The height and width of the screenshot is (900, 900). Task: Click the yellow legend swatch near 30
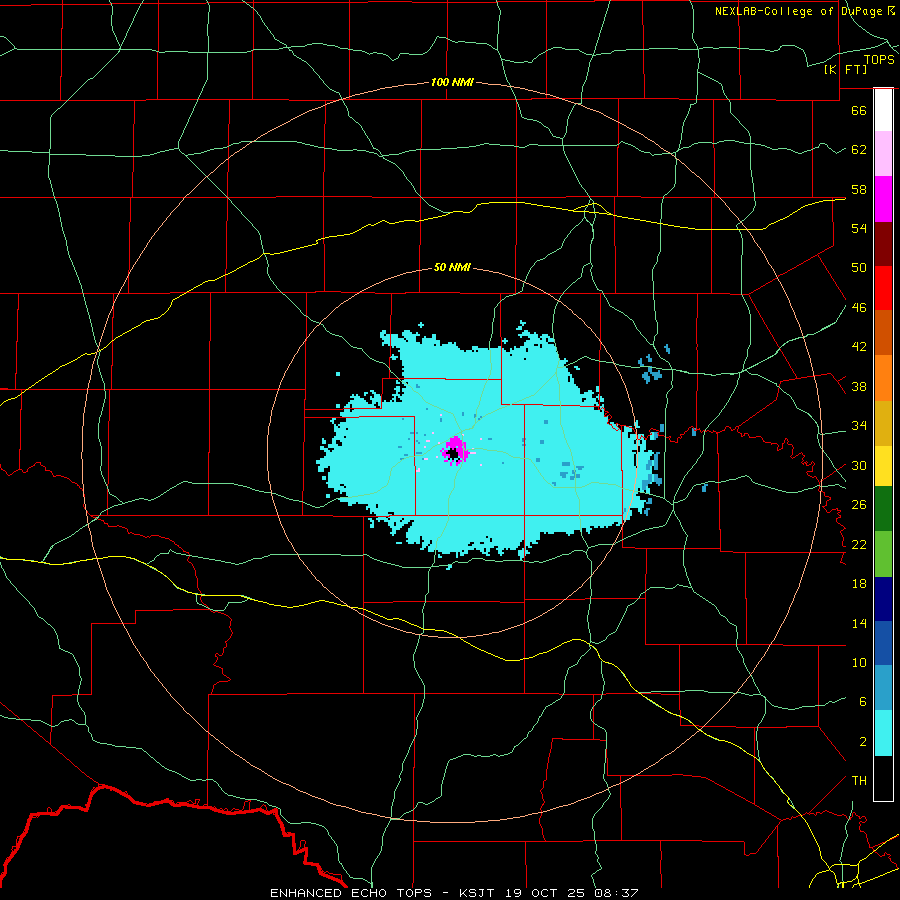click(883, 466)
